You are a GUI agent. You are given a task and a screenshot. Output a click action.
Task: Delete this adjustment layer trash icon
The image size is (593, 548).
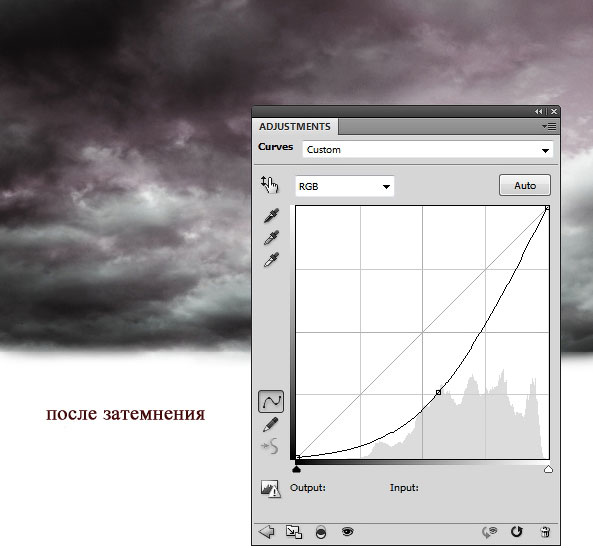click(545, 532)
